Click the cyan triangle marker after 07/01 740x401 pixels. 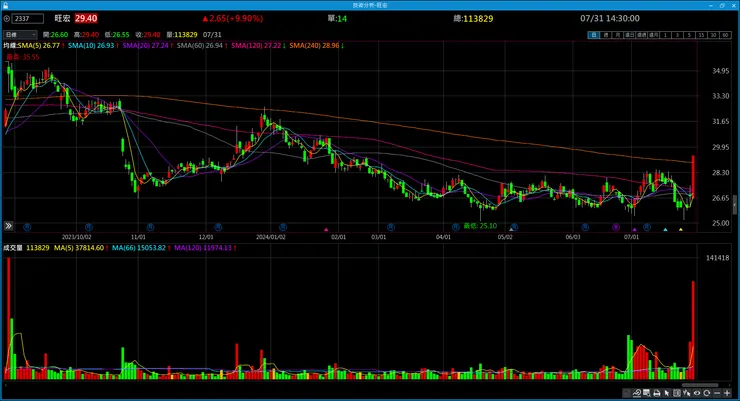click(665, 230)
